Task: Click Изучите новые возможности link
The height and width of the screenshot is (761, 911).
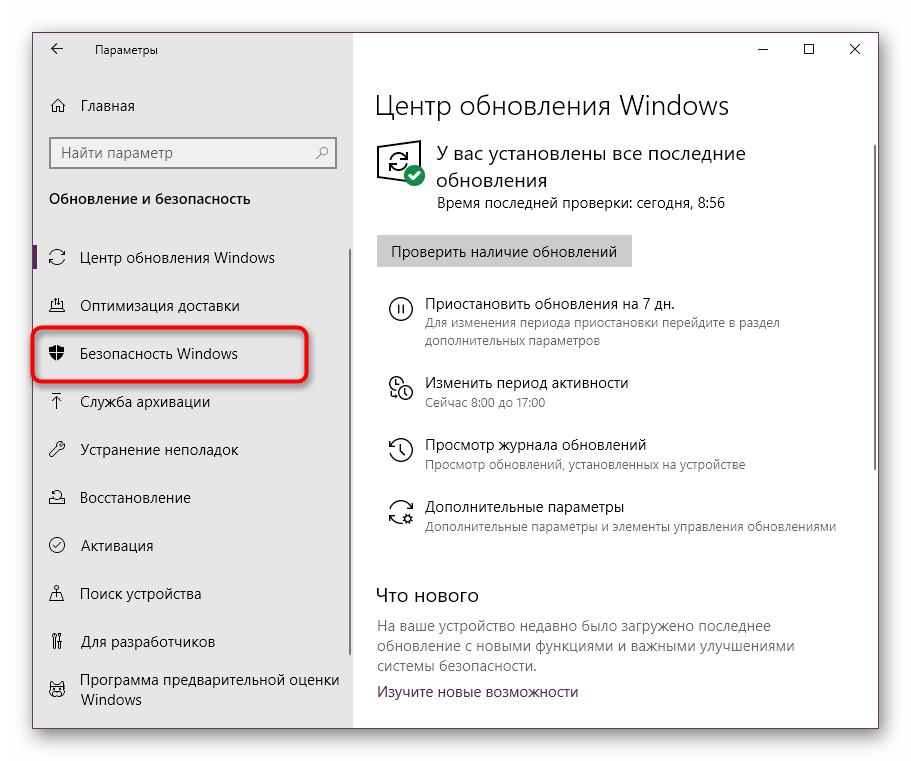Action: click(477, 692)
